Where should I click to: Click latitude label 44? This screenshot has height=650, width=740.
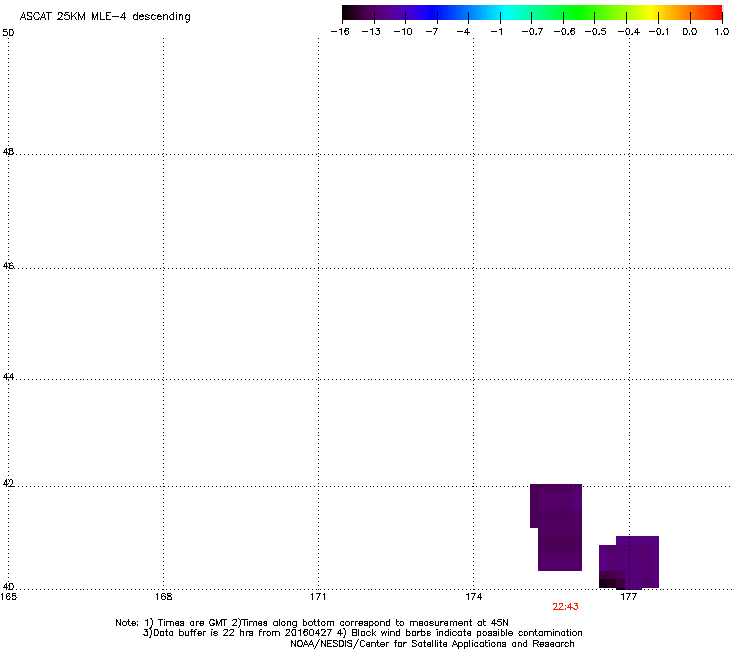(x=8, y=377)
